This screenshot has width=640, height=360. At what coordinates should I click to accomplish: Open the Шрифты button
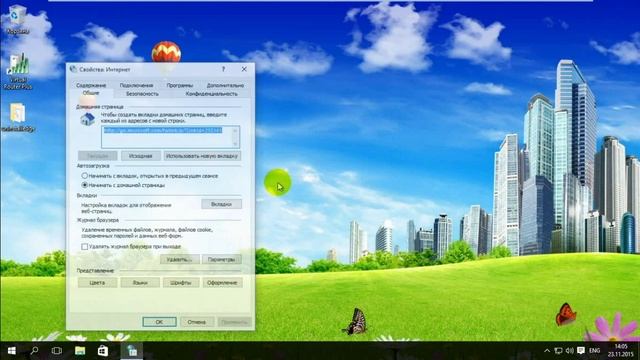coord(181,282)
